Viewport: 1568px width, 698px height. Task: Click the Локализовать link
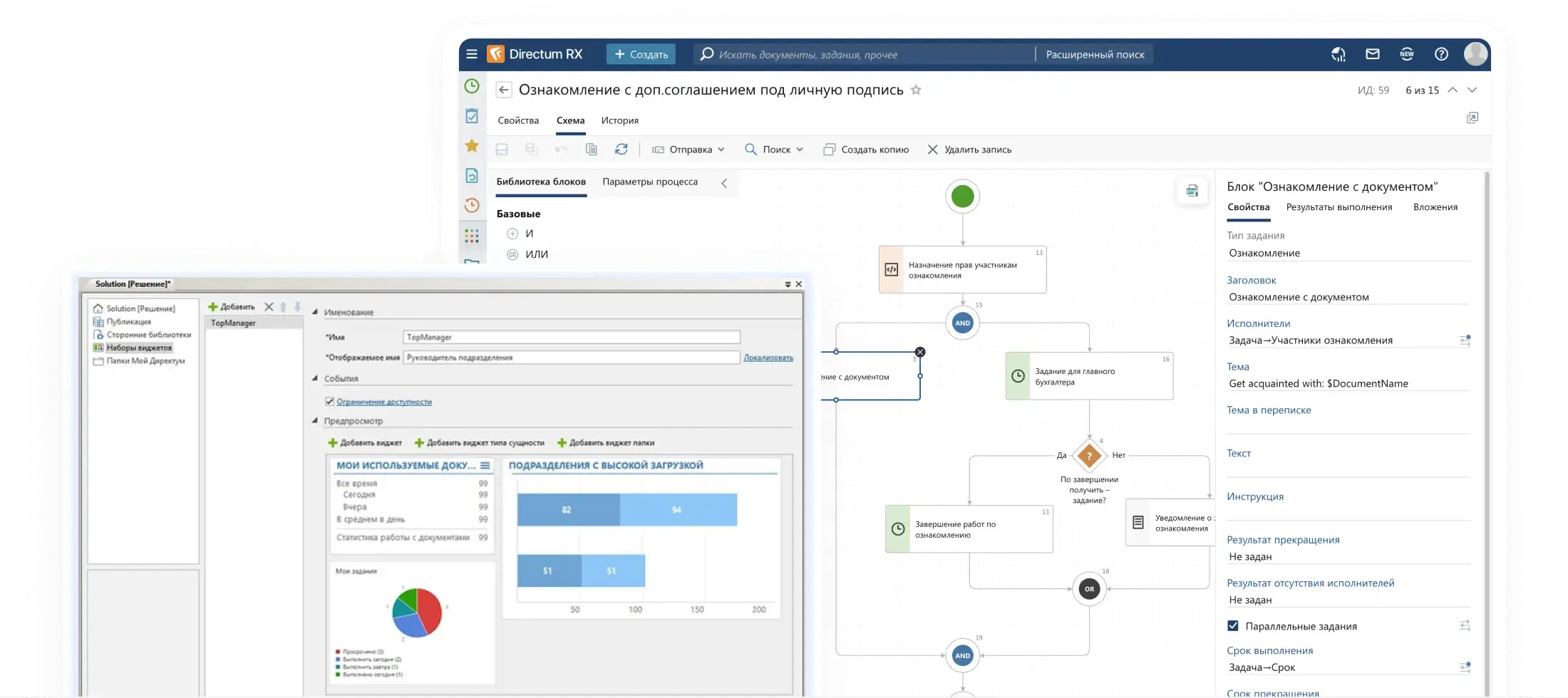click(768, 358)
